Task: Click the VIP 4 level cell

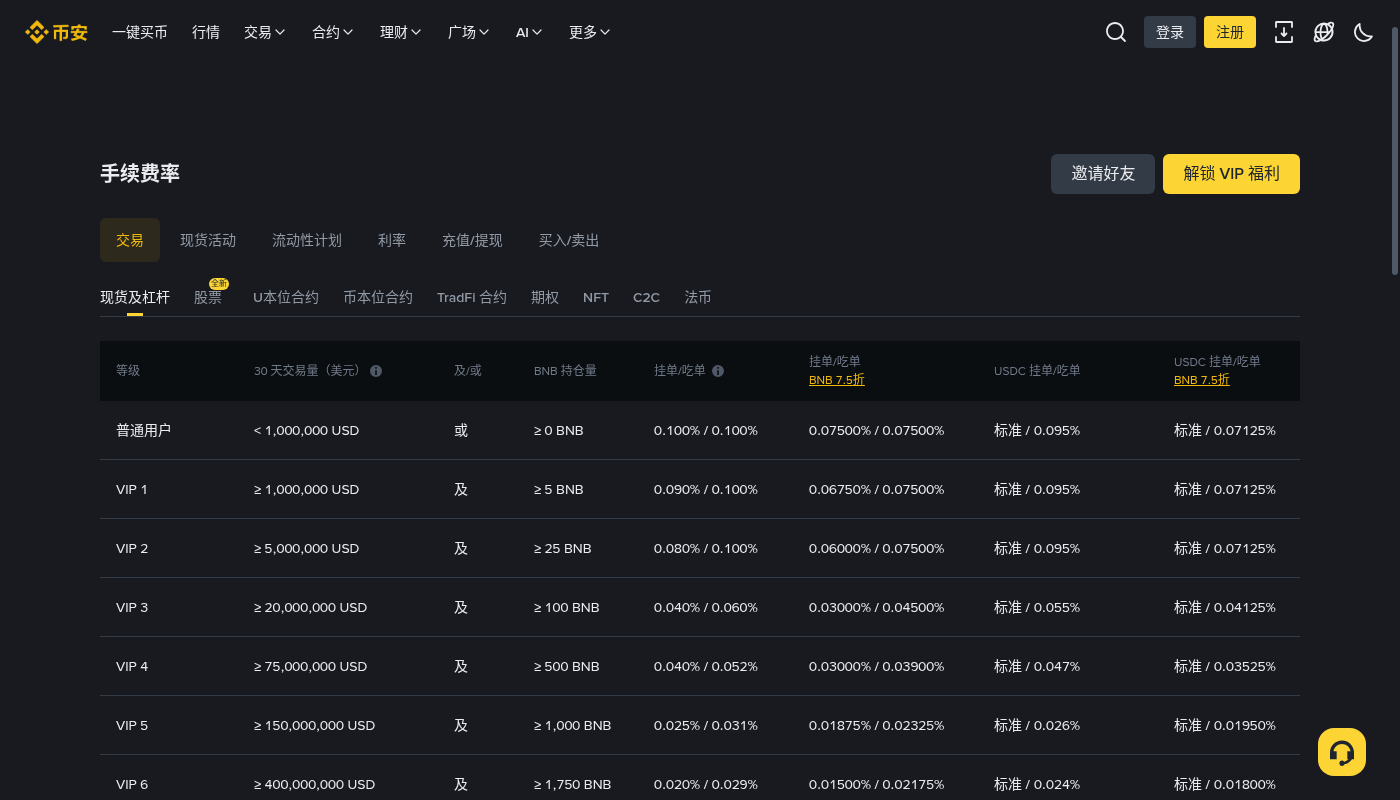Action: point(132,666)
